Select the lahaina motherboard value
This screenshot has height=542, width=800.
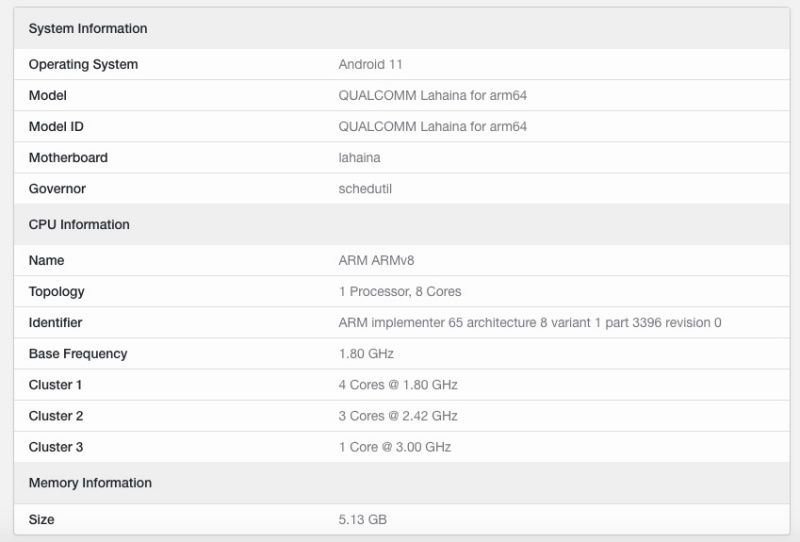tap(359, 158)
